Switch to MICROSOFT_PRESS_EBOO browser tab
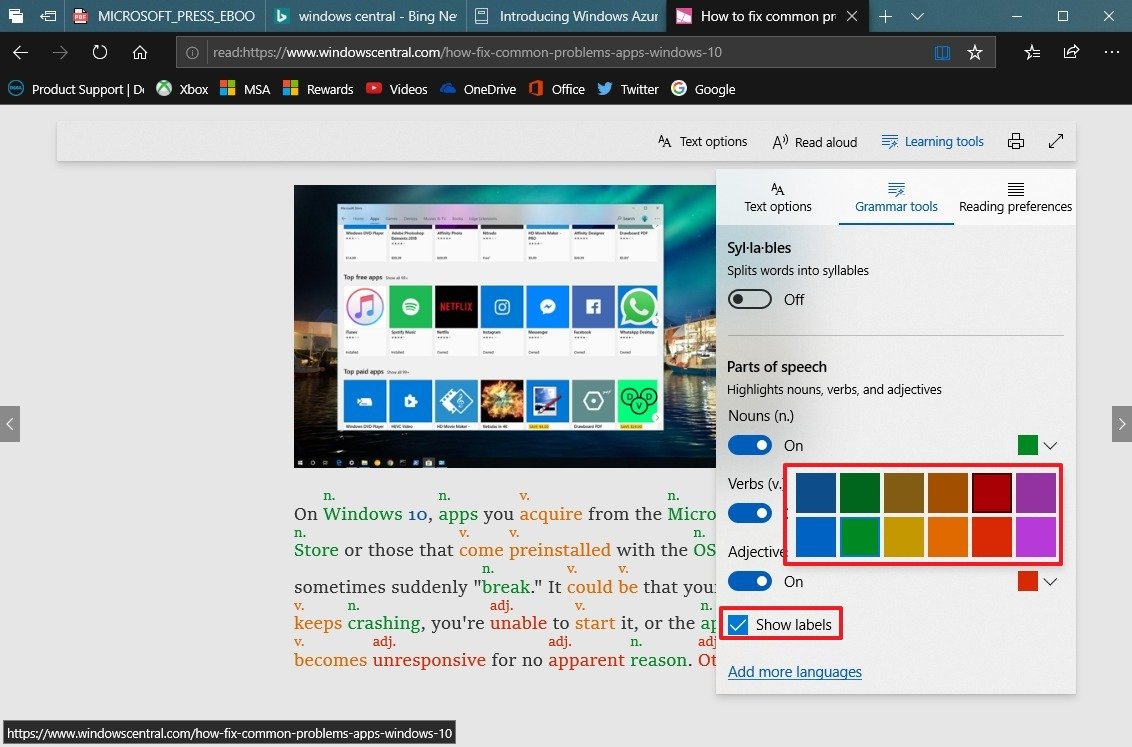This screenshot has width=1132, height=747. pyautogui.click(x=165, y=16)
